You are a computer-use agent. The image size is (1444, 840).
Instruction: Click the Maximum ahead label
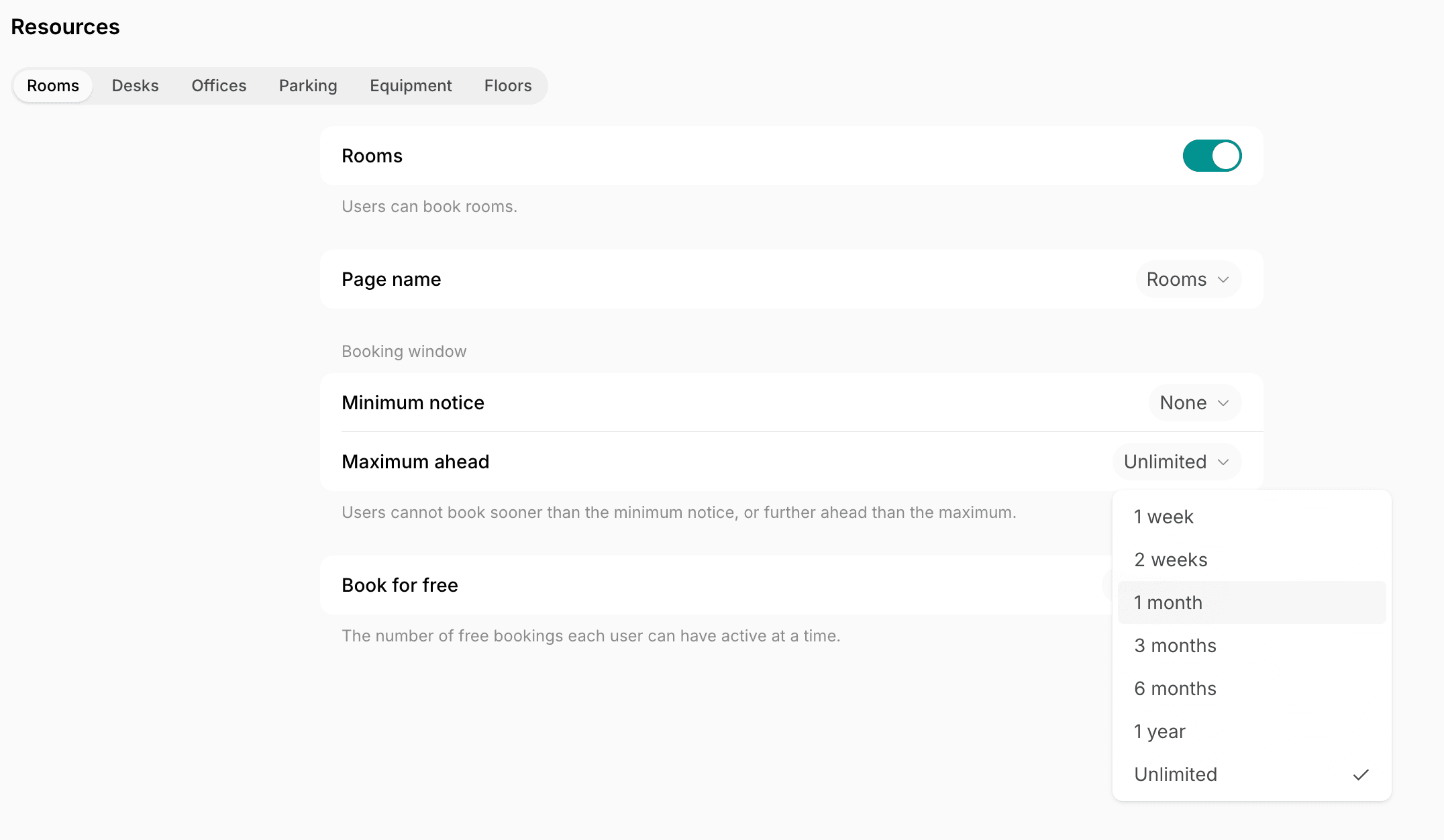point(415,462)
